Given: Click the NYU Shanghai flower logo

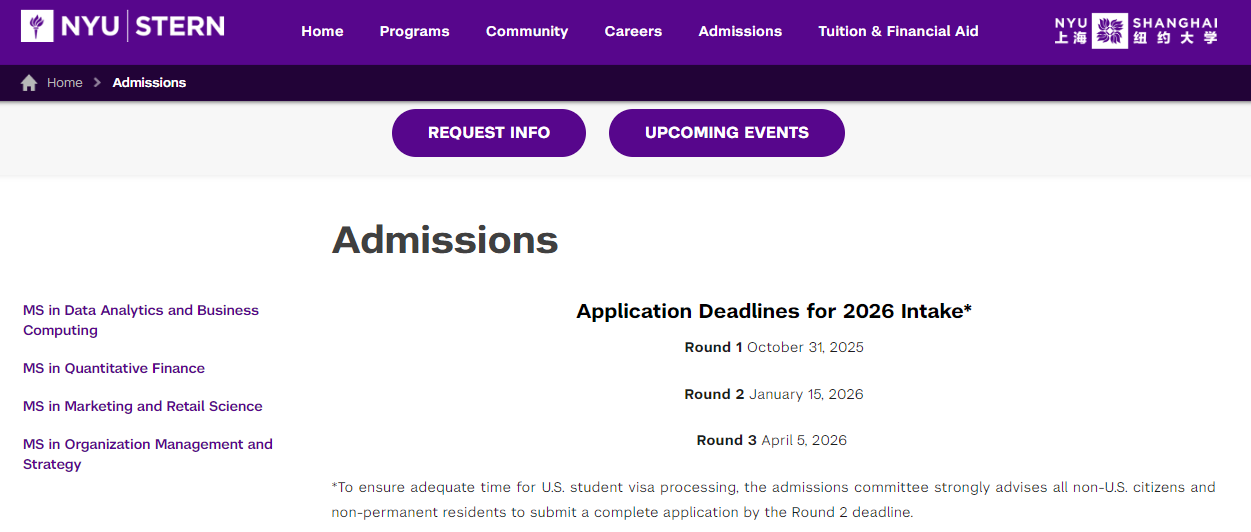Looking at the screenshot, I should (1109, 31).
